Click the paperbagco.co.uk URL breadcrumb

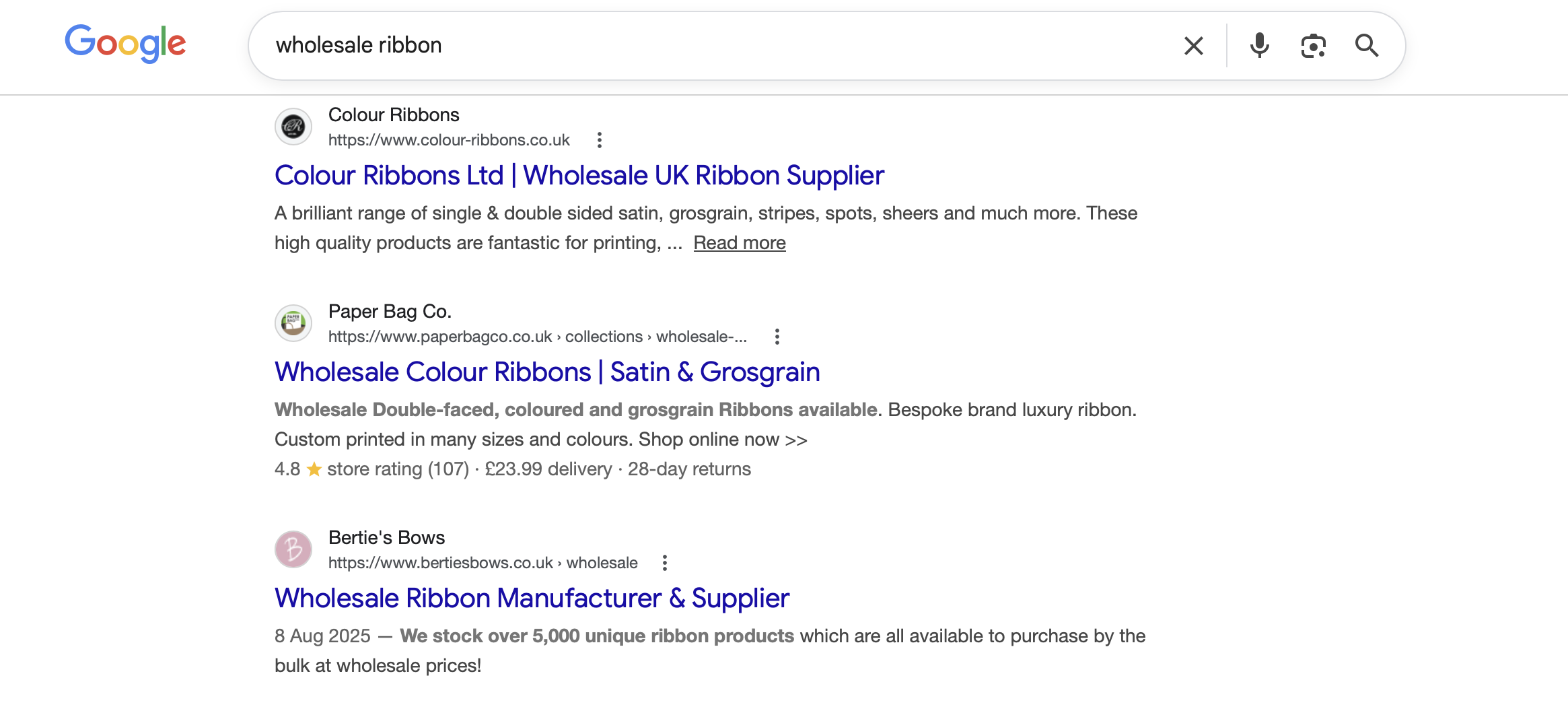click(538, 337)
